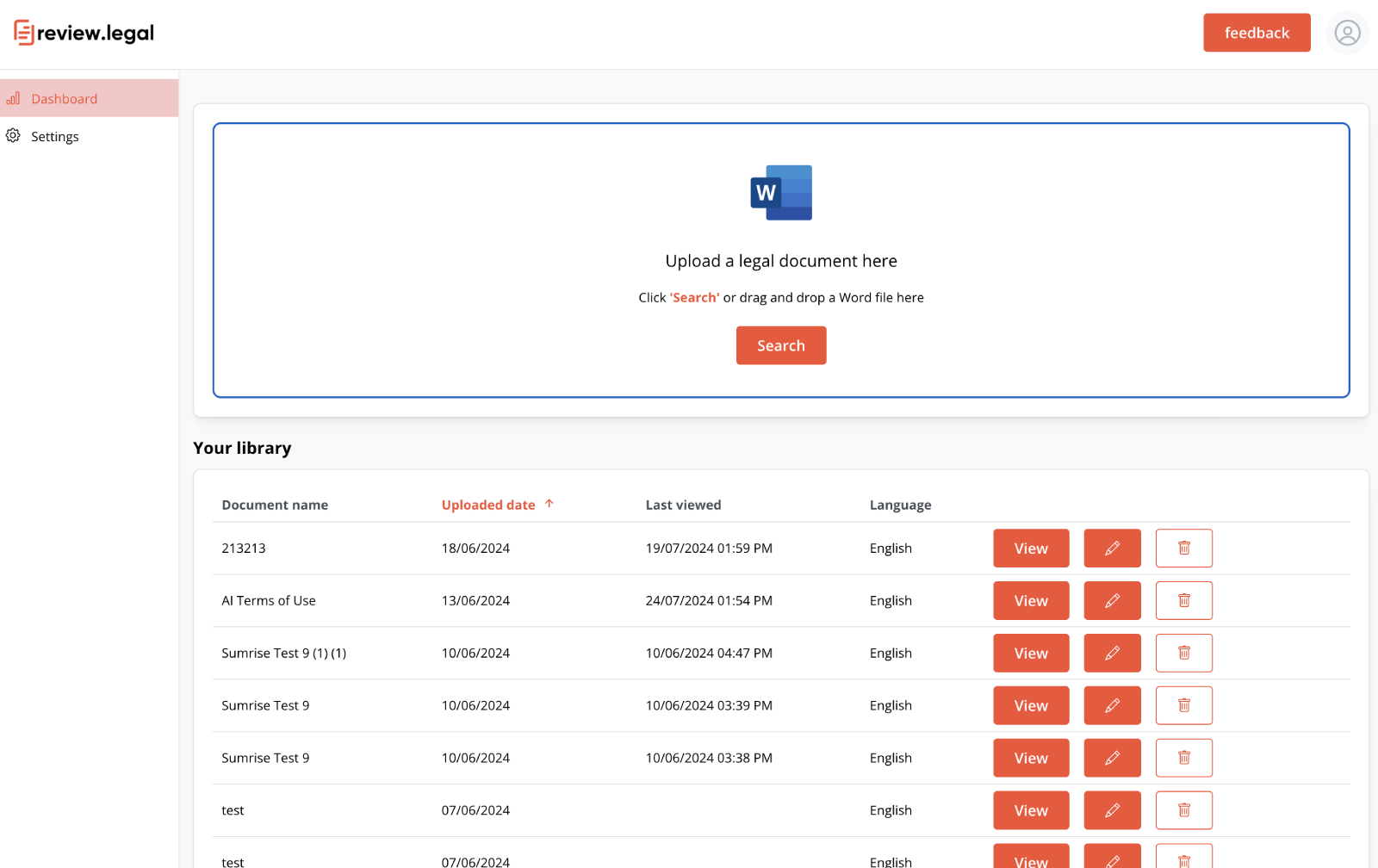View the 213213 document
Screen dimensions: 1378x868
point(1031,549)
